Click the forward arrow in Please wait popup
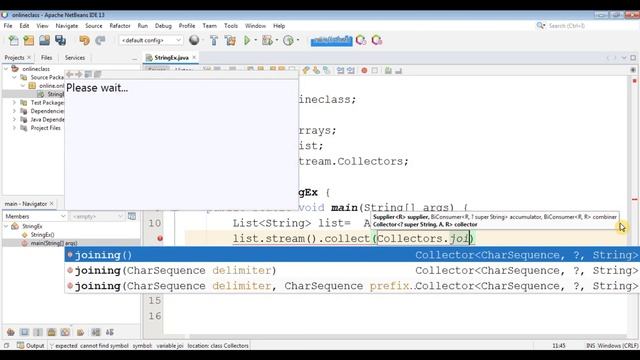The image size is (640, 360). click(79, 74)
